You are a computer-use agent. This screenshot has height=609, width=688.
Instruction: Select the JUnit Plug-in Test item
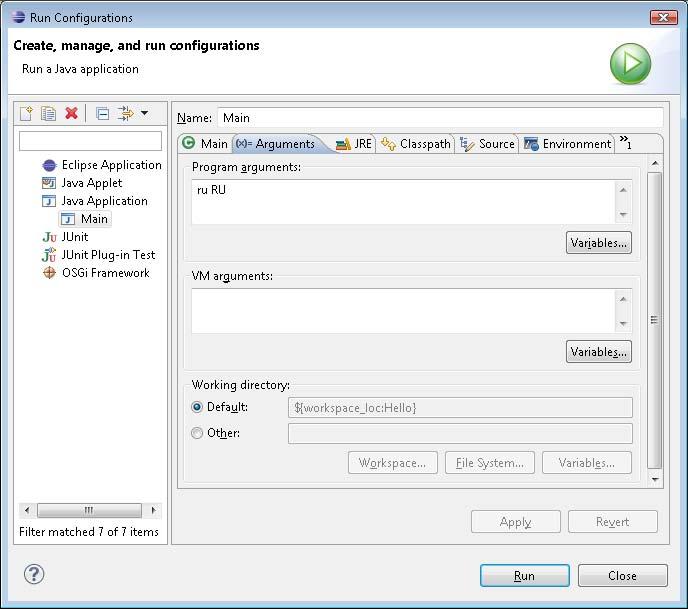point(98,255)
